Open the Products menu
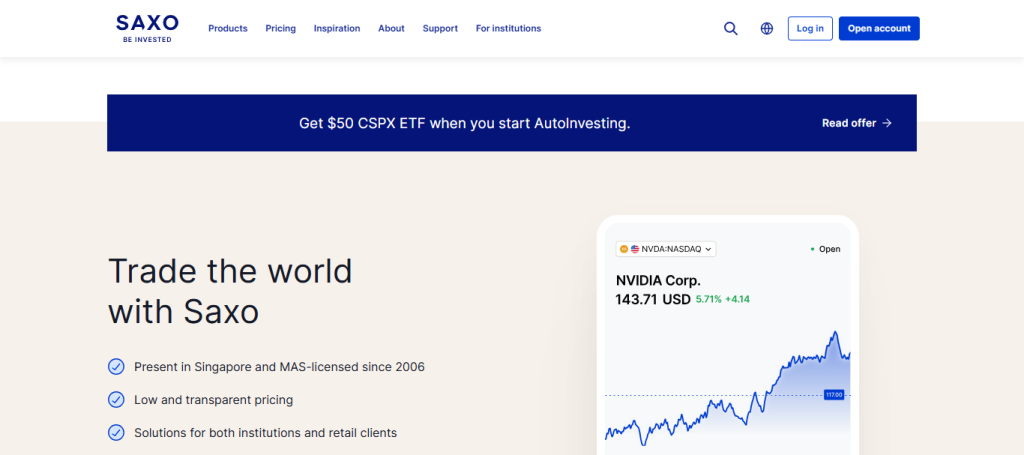The width and height of the screenshot is (1024, 455). [228, 29]
